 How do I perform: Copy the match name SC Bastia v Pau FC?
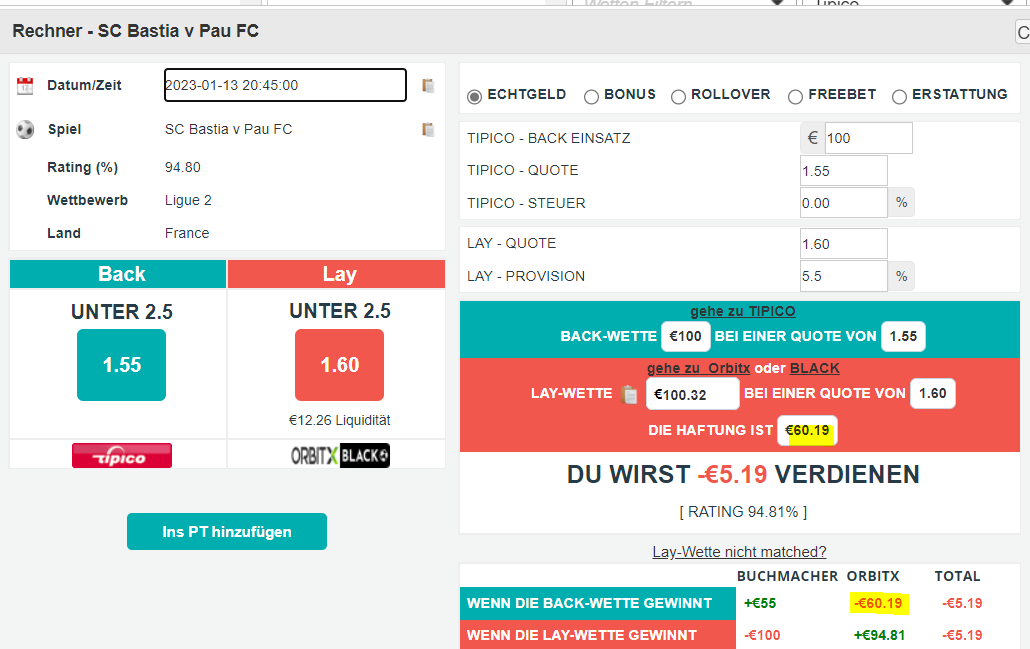pyautogui.click(x=428, y=129)
